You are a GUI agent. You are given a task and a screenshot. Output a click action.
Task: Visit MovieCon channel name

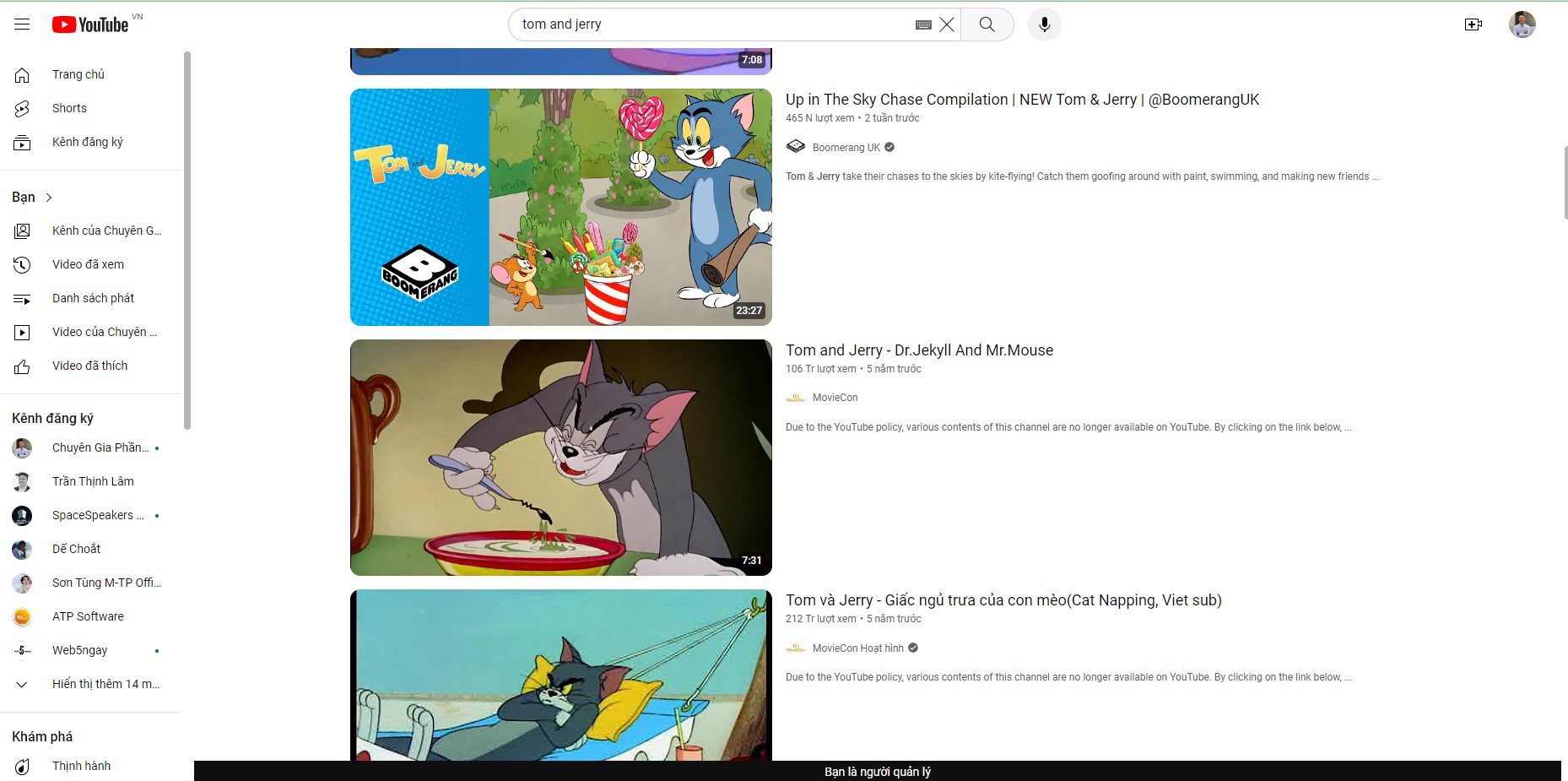coord(835,398)
